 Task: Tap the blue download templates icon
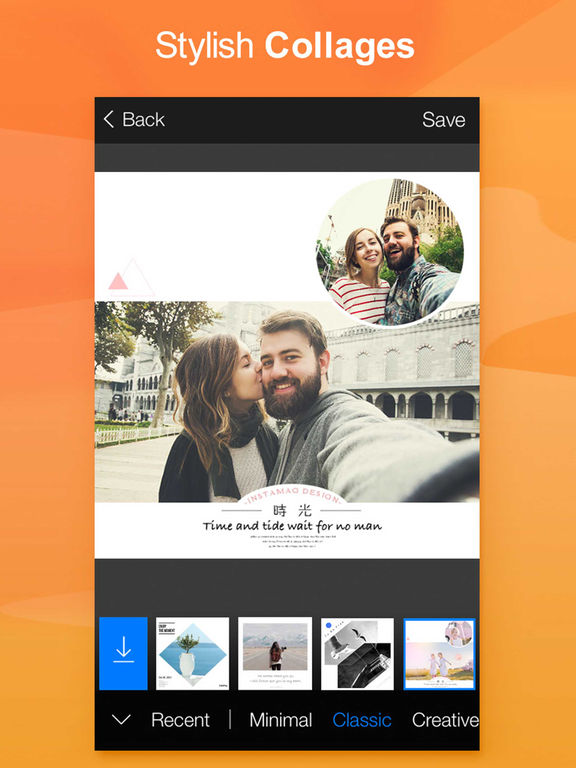pos(123,653)
